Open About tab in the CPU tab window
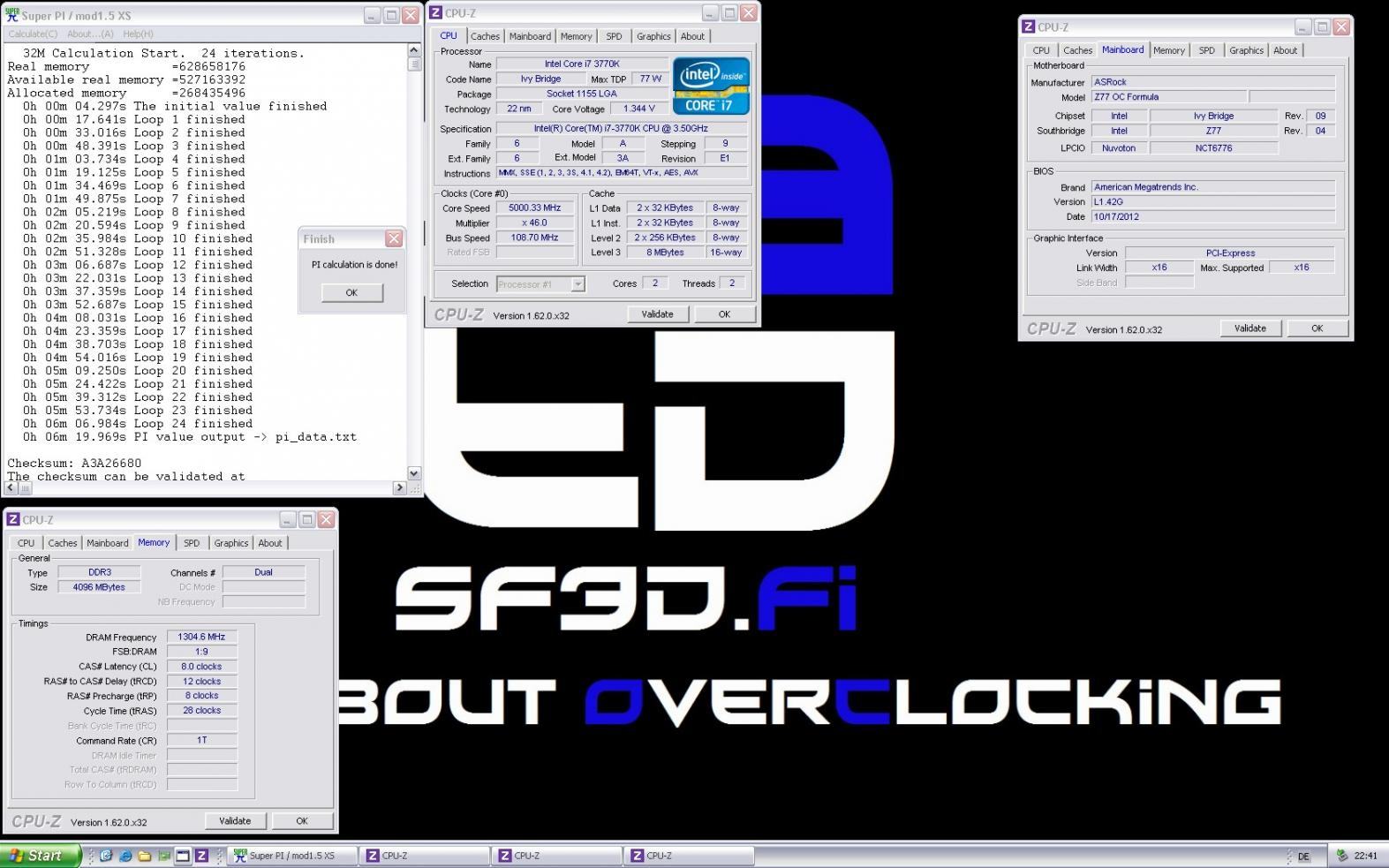The image size is (1389, 868). [692, 36]
